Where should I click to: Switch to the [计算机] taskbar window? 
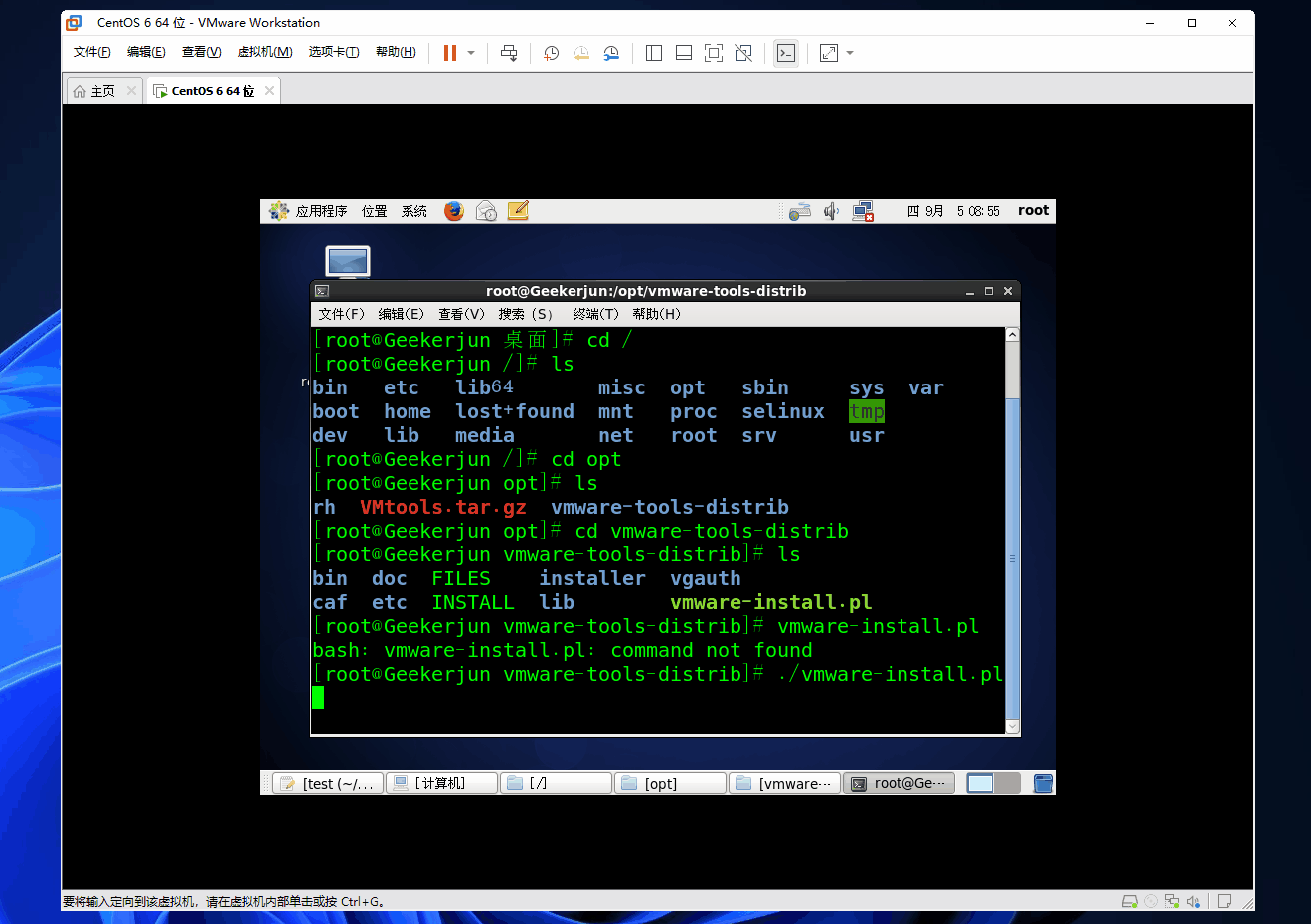coord(441,783)
